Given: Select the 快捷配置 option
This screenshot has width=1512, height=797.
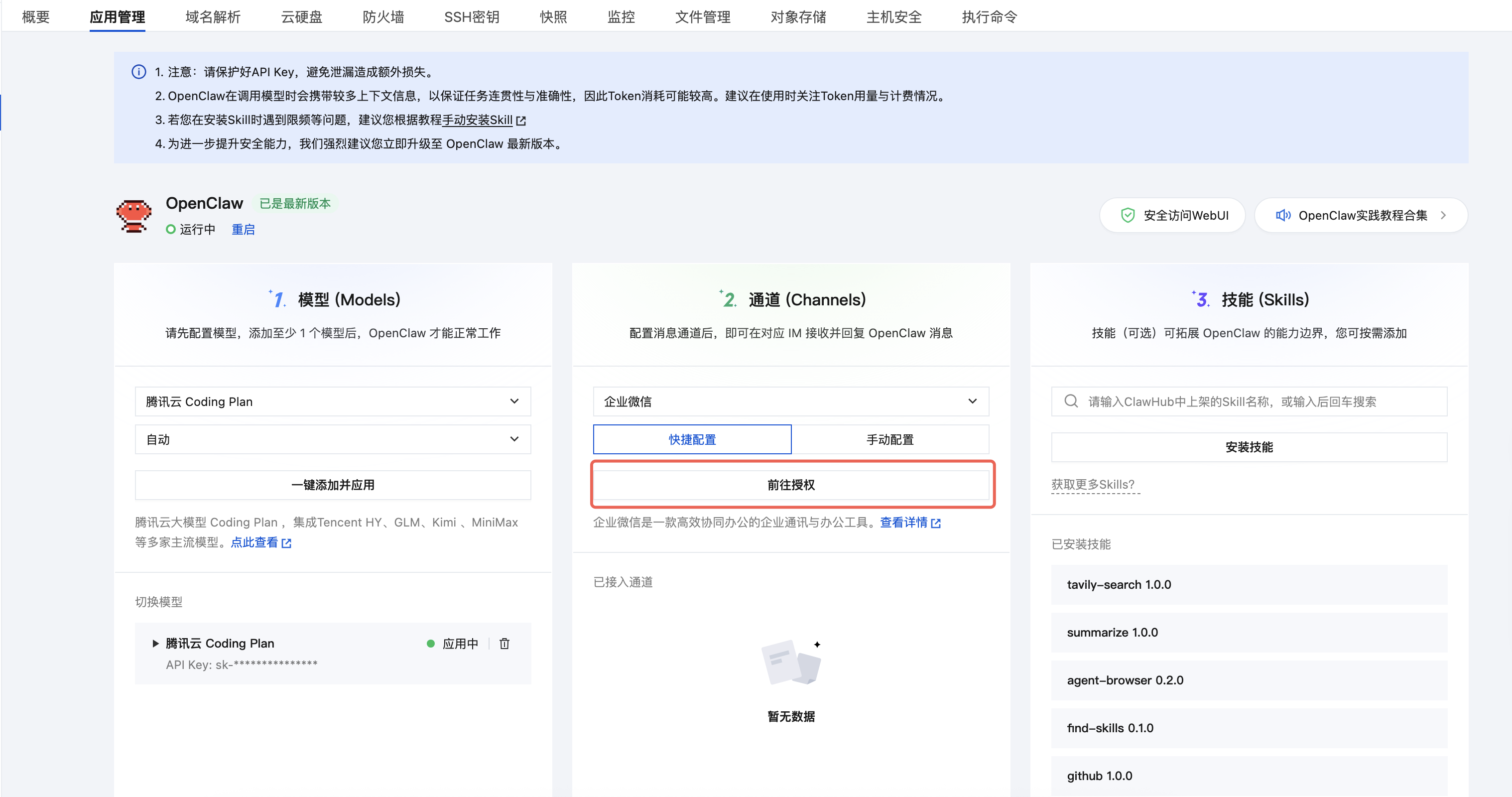Looking at the screenshot, I should tap(692, 439).
